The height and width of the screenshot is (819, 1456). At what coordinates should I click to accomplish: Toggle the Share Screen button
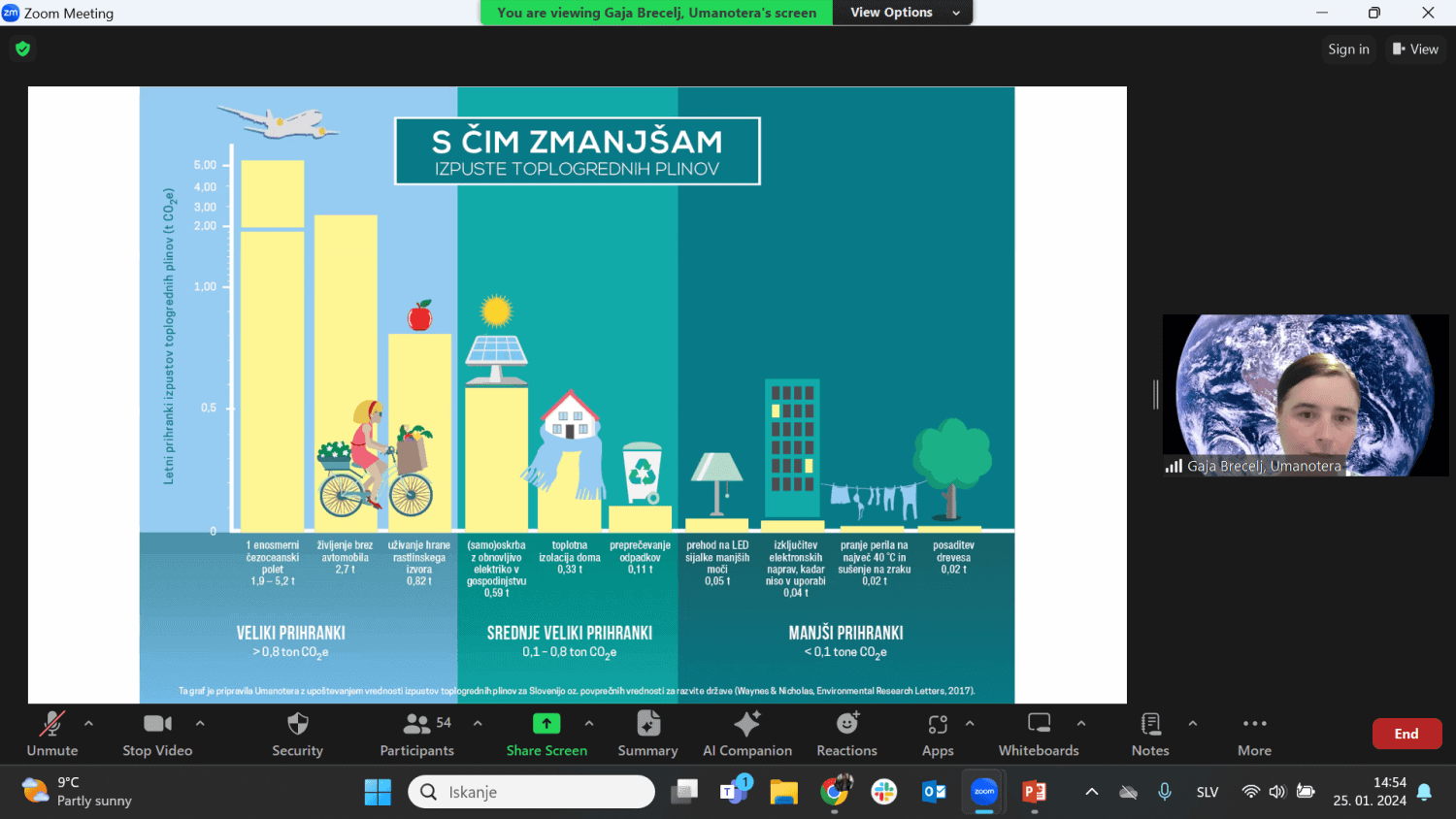click(546, 734)
